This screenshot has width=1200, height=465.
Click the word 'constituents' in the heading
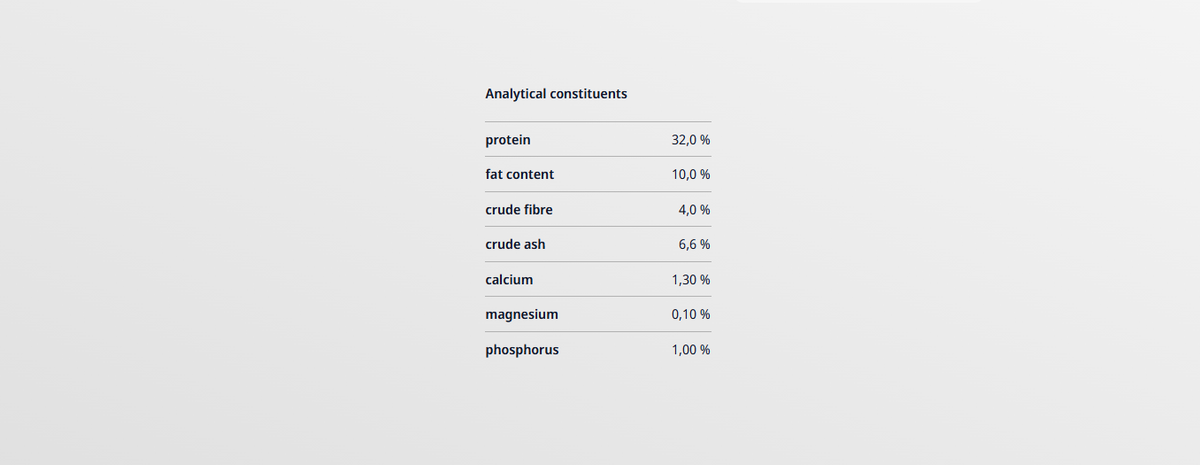coord(588,93)
